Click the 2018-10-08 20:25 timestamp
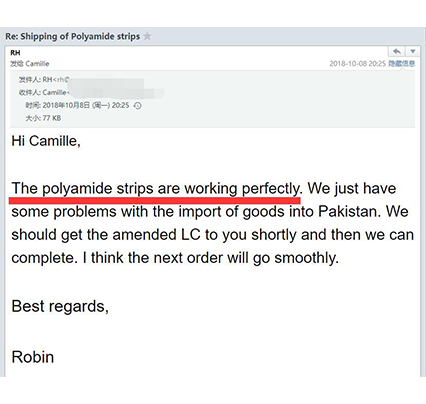The height and width of the screenshot is (404, 426). pyautogui.click(x=357, y=63)
